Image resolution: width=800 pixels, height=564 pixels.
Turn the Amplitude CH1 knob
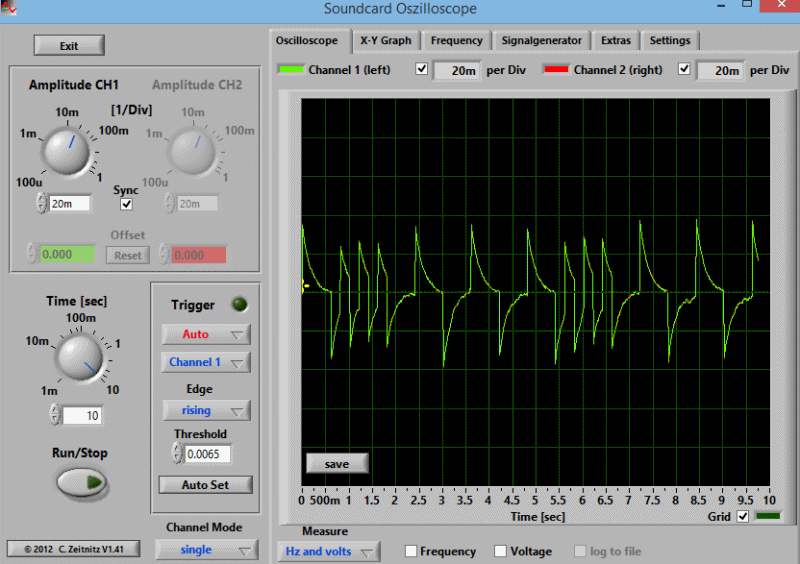pyautogui.click(x=67, y=151)
